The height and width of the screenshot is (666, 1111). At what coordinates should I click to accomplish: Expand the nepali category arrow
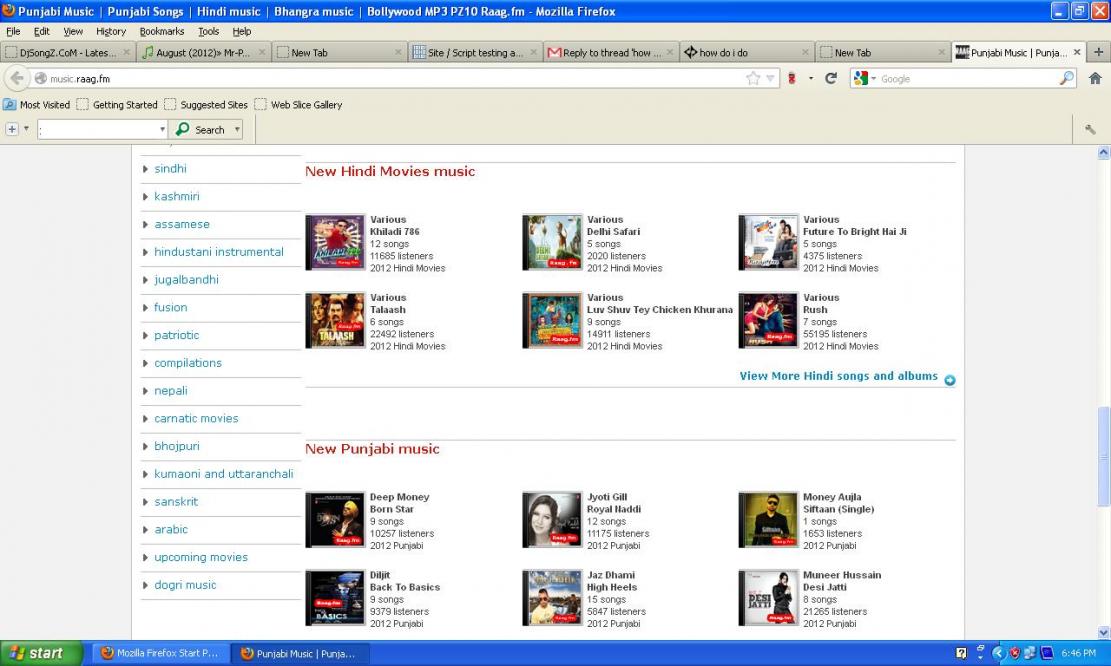click(x=145, y=391)
